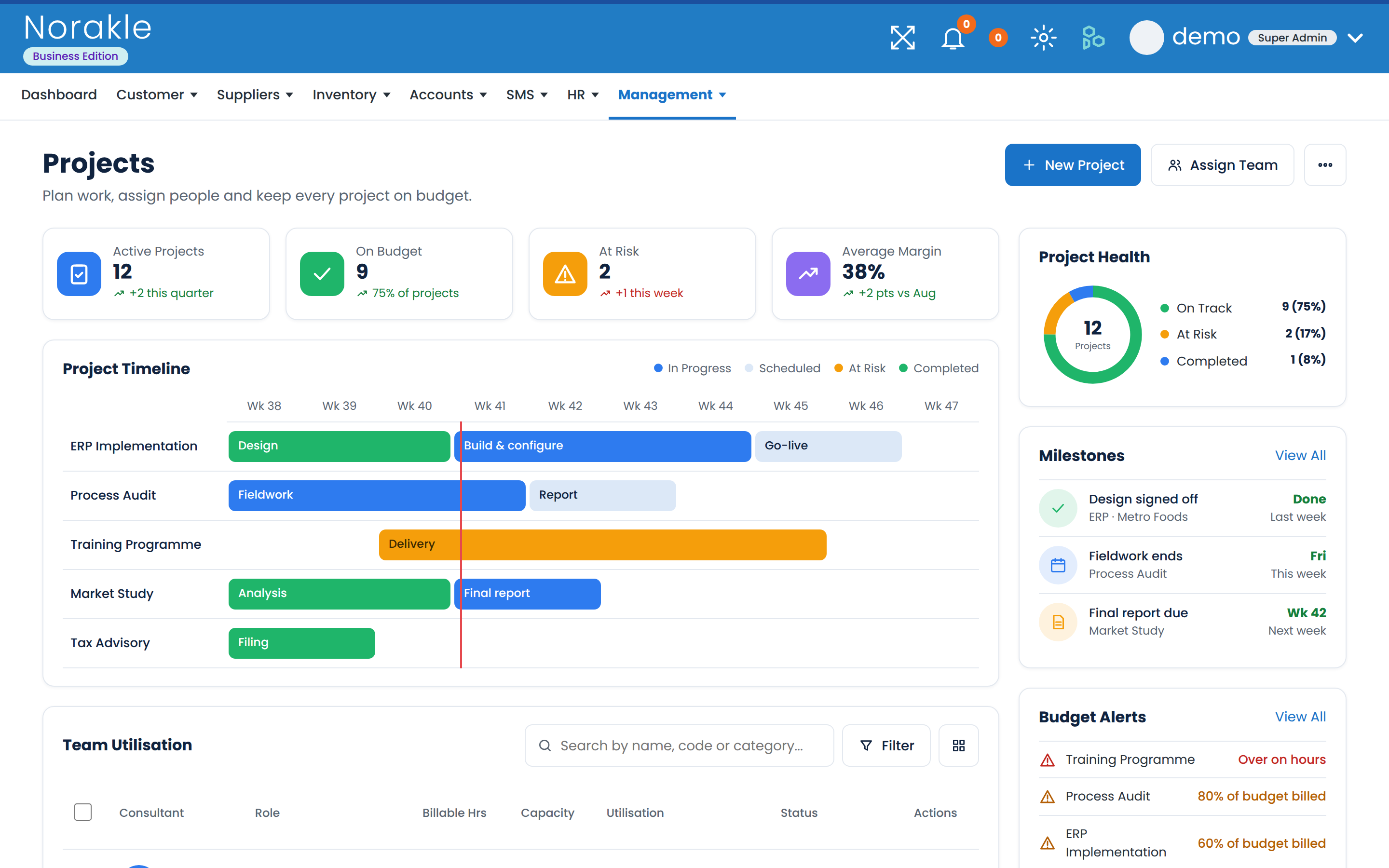The height and width of the screenshot is (868, 1389).
Task: Click the Process Audit alert warning icon
Action: pyautogui.click(x=1048, y=797)
